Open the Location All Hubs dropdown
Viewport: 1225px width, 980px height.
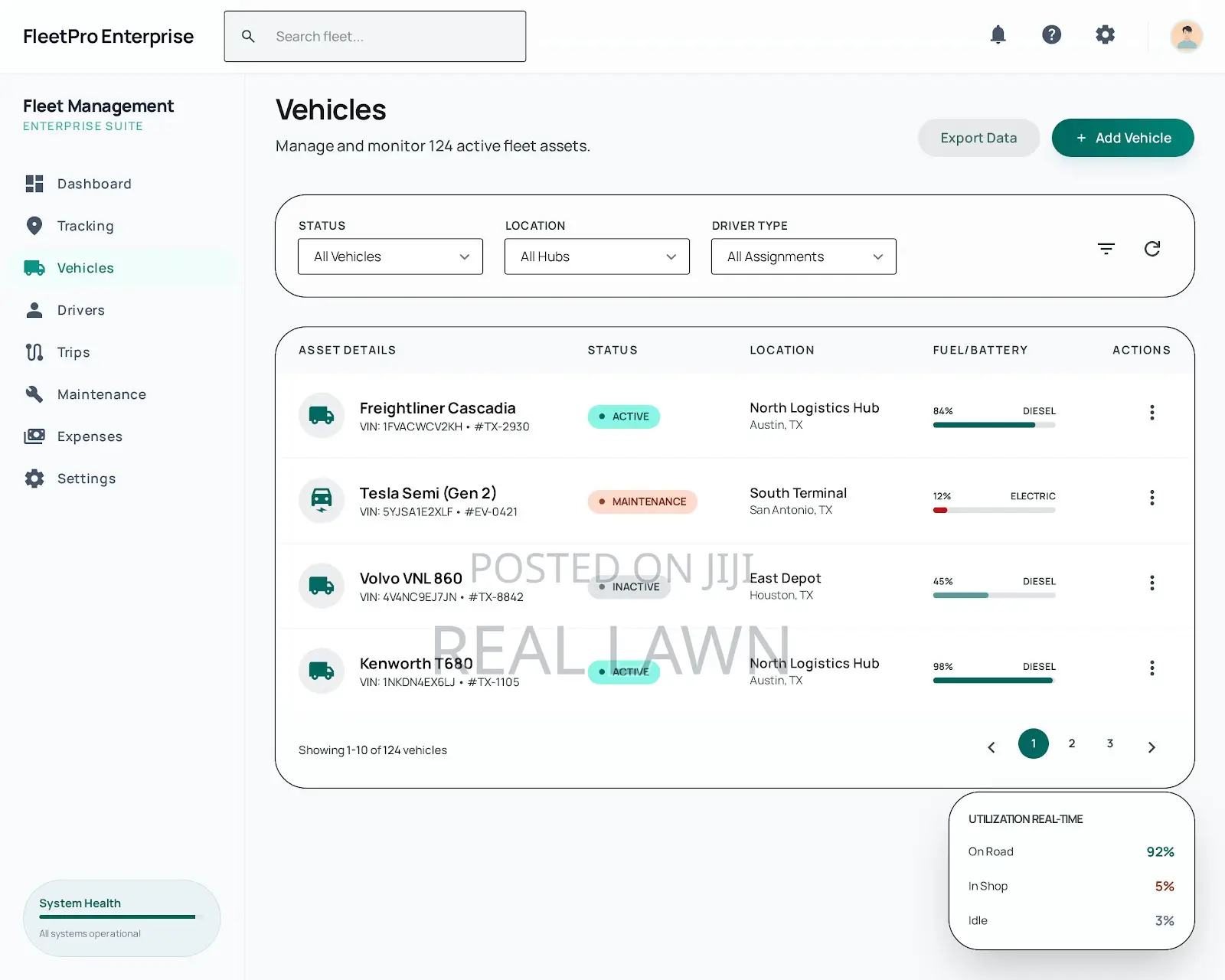(x=597, y=256)
